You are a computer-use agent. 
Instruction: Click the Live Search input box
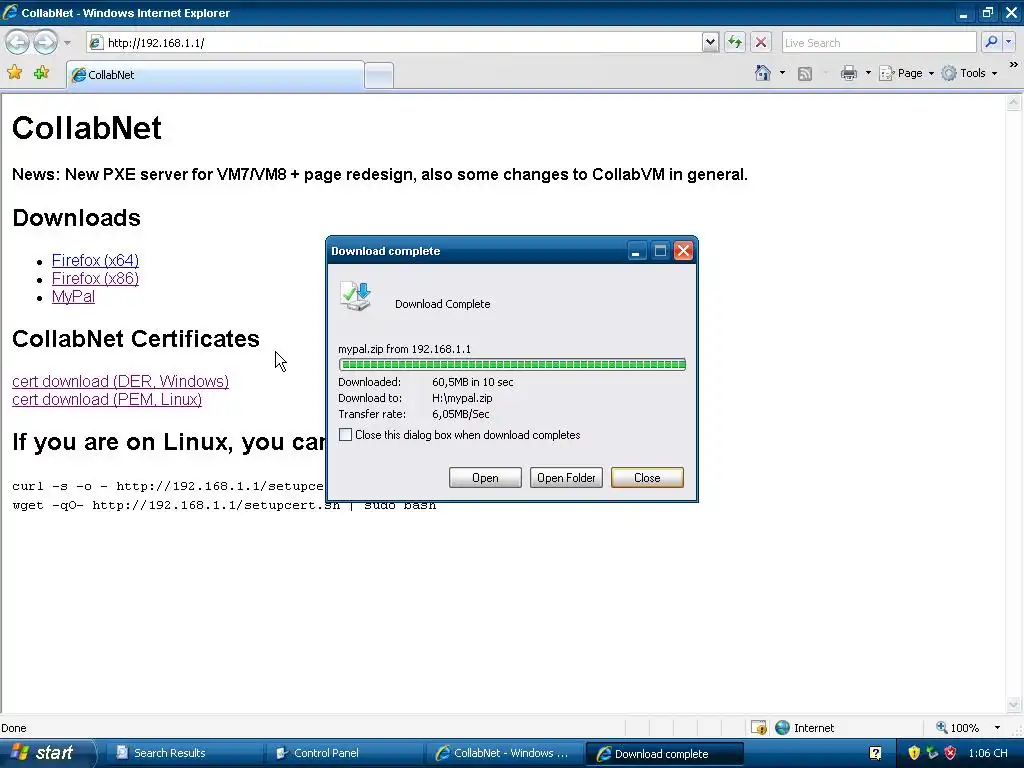click(879, 42)
